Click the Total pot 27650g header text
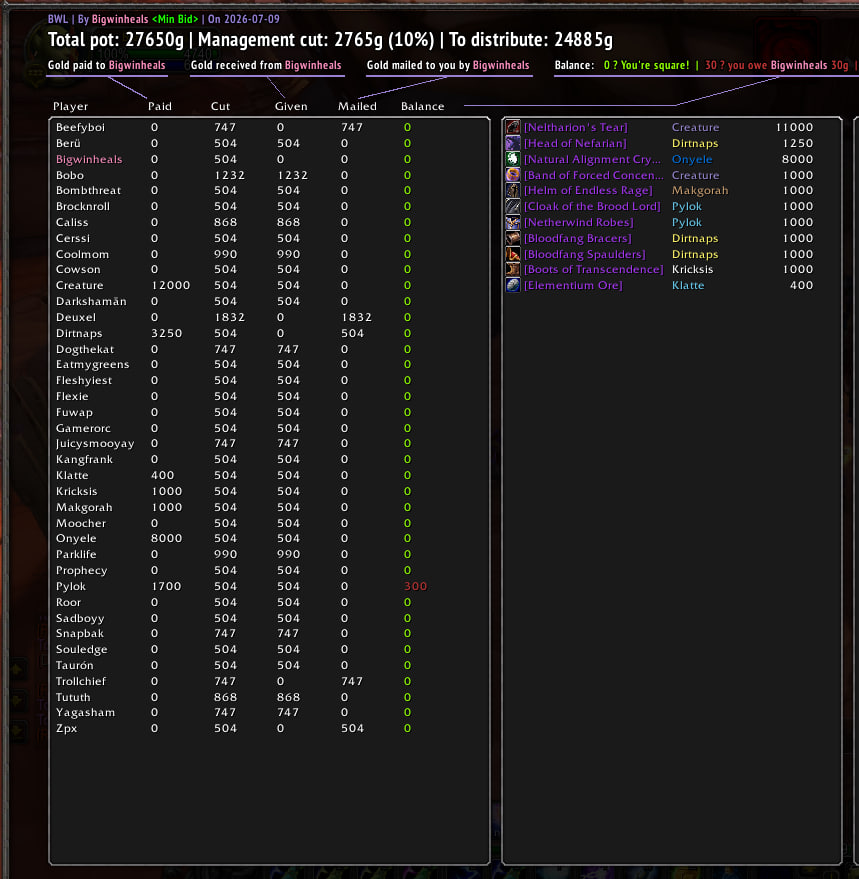 click(116, 40)
